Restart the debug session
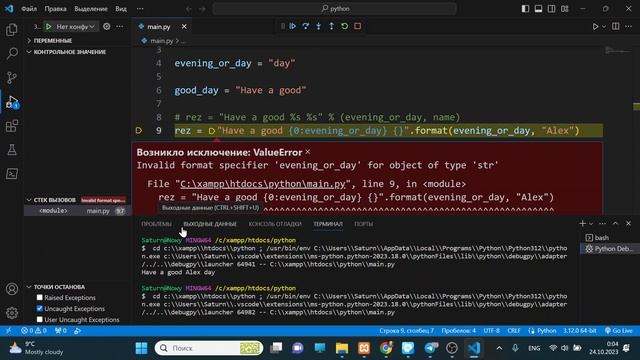The image size is (640, 360). click(344, 26)
